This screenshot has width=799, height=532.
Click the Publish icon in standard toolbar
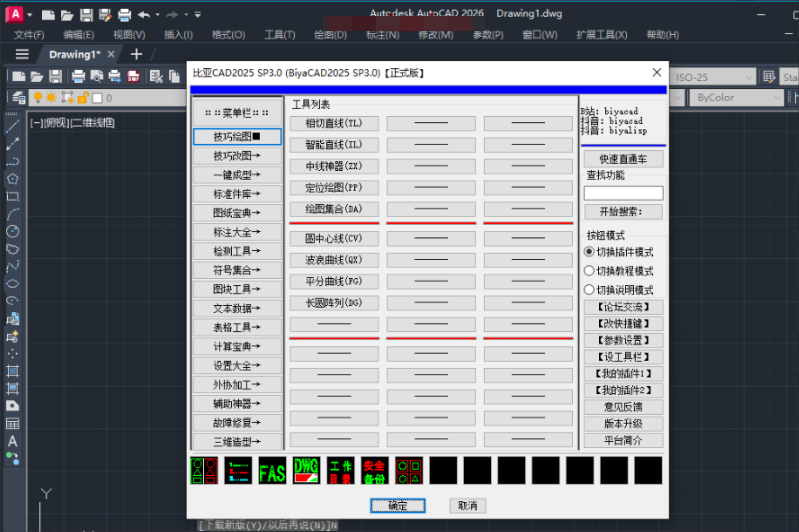tap(115, 76)
